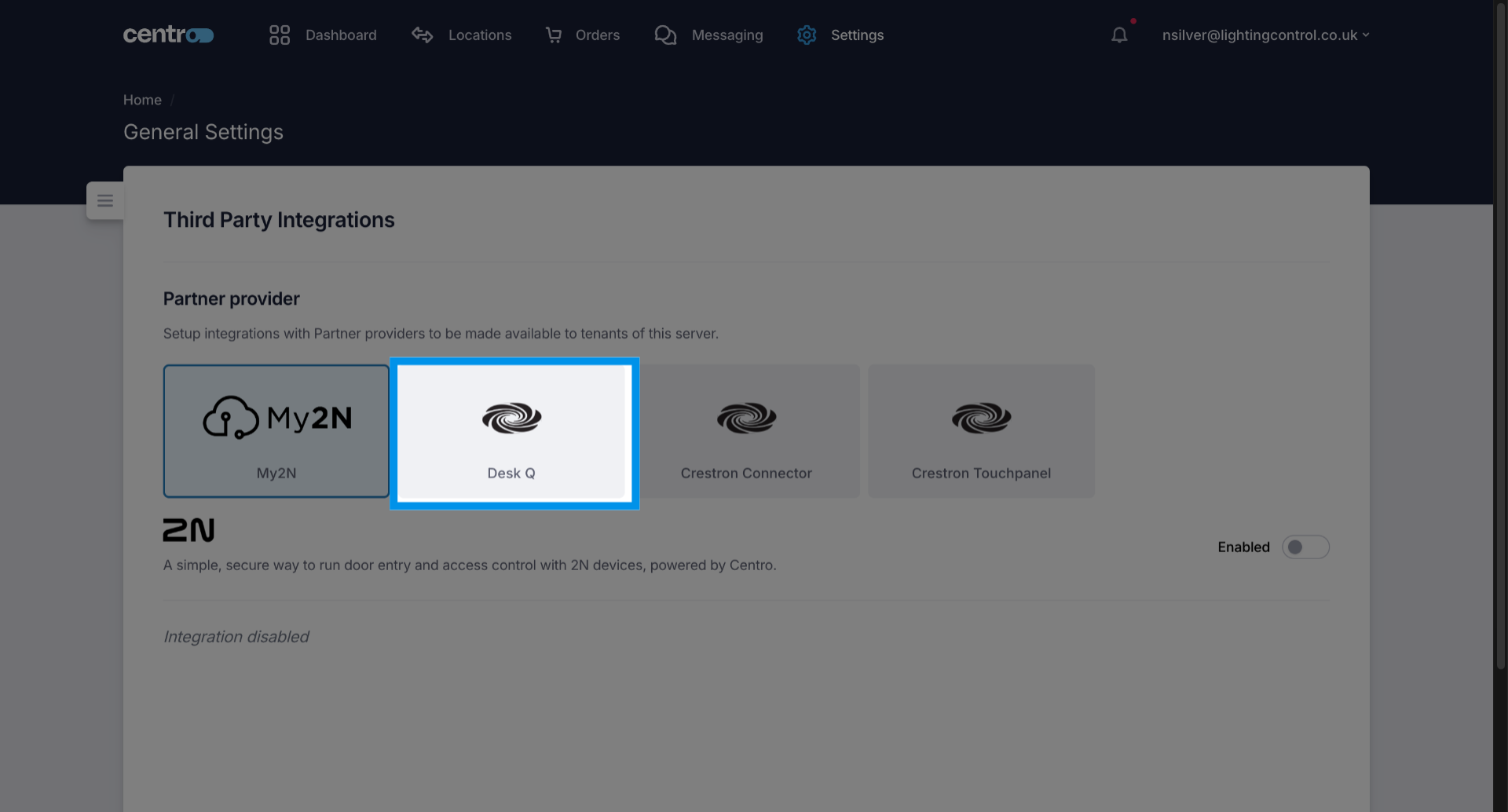Select the Locations arrows icon
The width and height of the screenshot is (1508, 812).
pyautogui.click(x=422, y=35)
